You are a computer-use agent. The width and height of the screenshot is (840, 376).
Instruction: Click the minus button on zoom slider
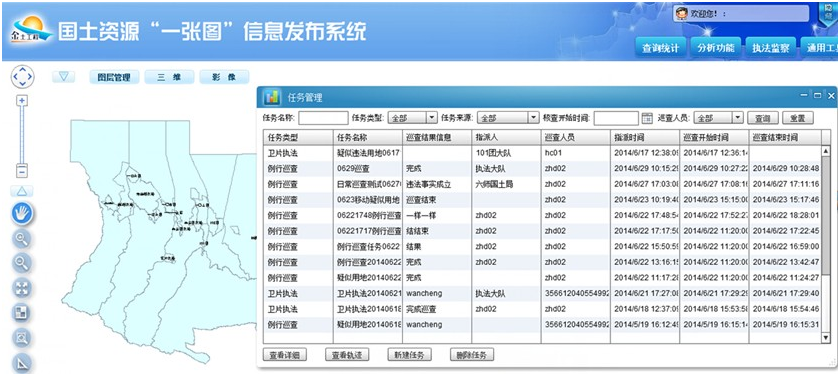pos(21,171)
